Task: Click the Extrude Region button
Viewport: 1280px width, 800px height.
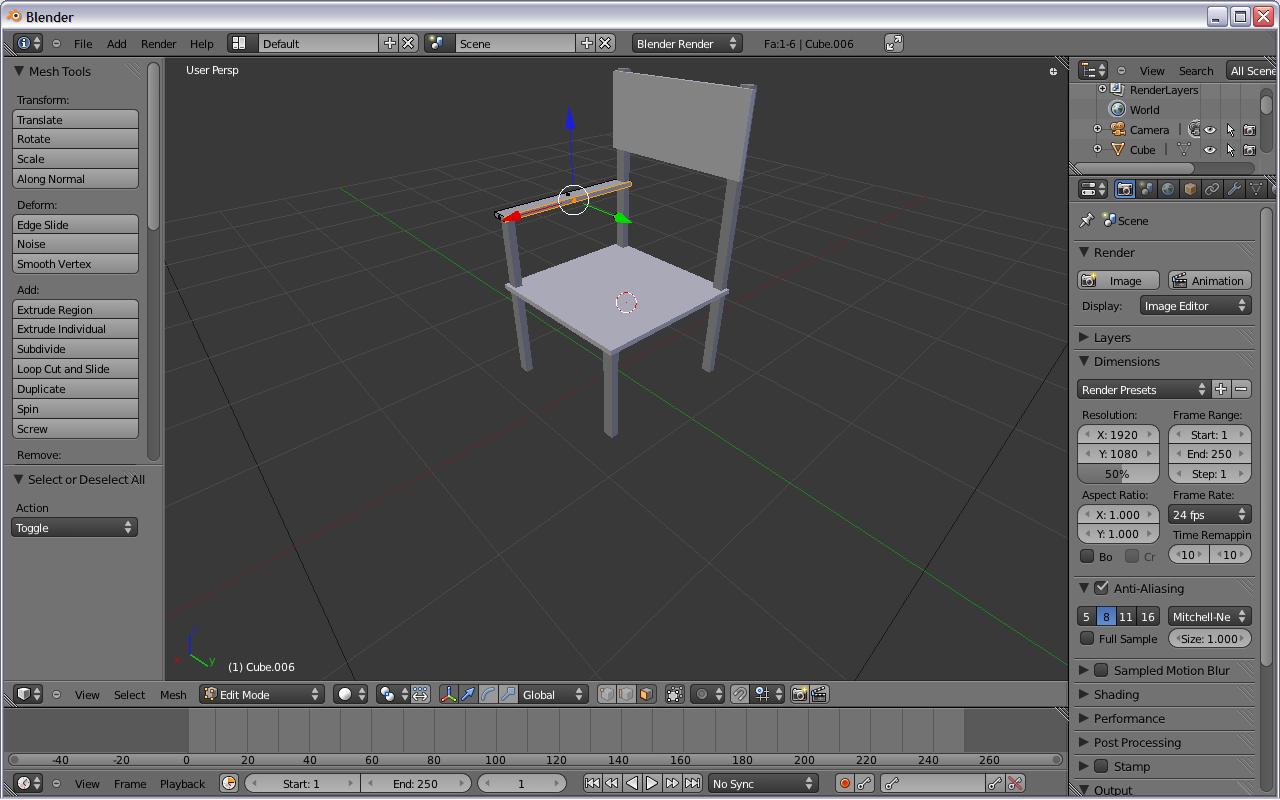Action: point(75,310)
